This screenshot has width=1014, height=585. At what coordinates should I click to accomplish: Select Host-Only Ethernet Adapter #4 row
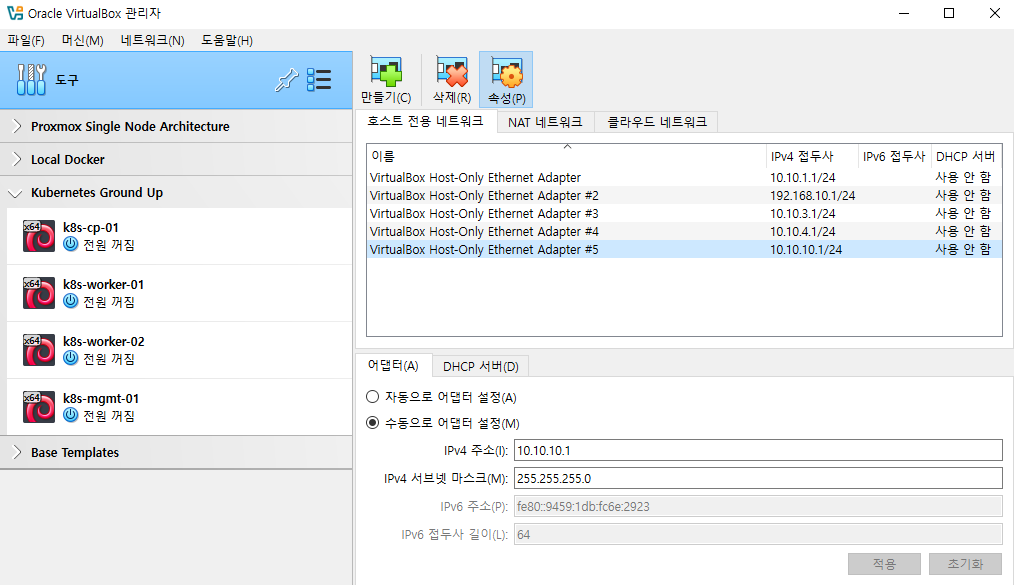[x=684, y=231]
